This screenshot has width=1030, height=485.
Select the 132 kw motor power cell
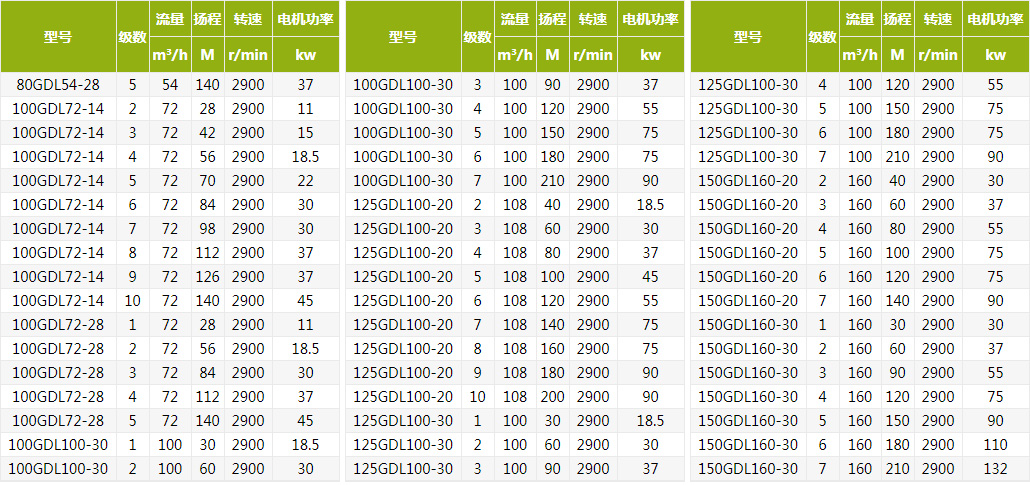point(995,469)
